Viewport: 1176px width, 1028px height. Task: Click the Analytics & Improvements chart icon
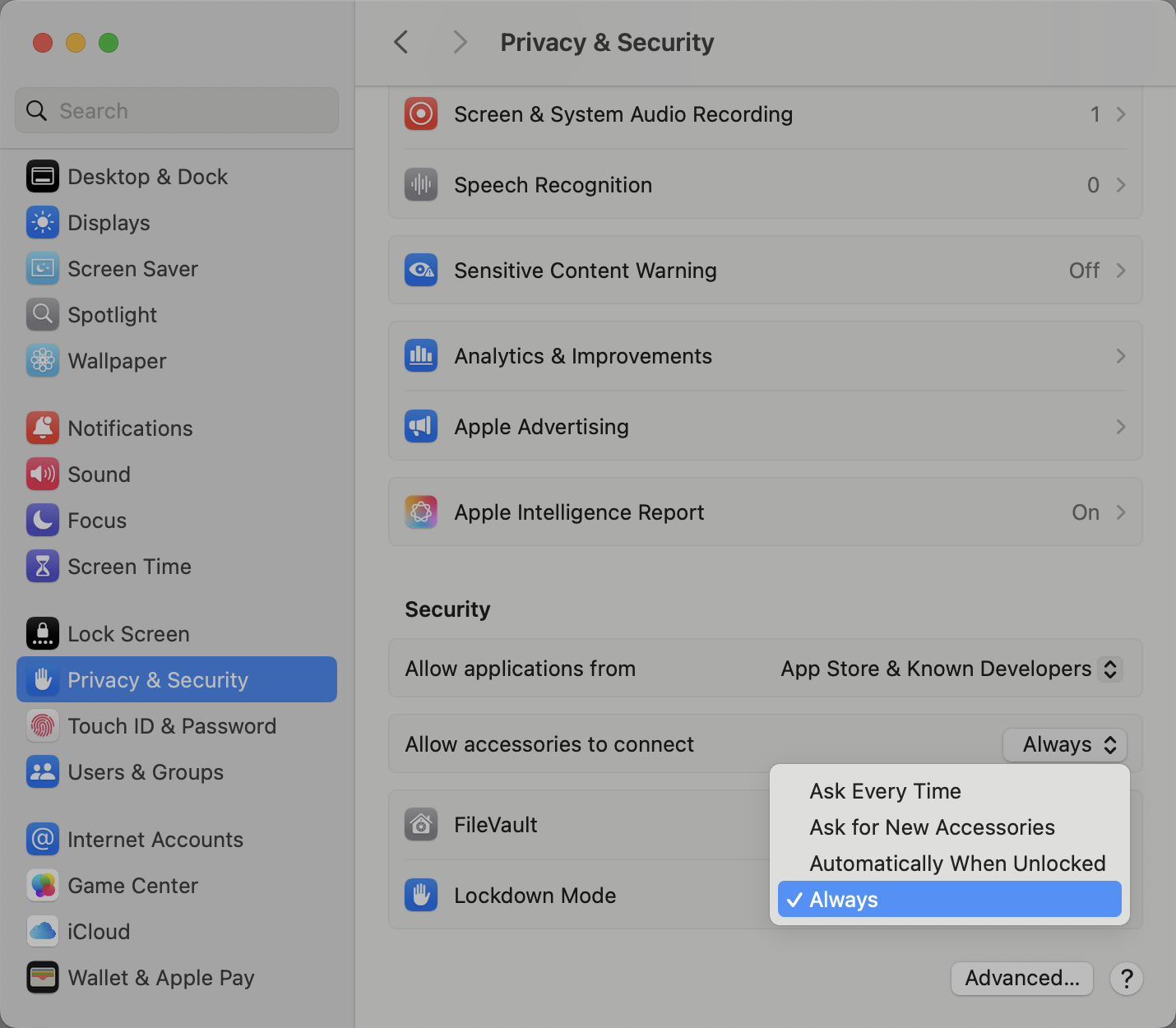(x=421, y=356)
